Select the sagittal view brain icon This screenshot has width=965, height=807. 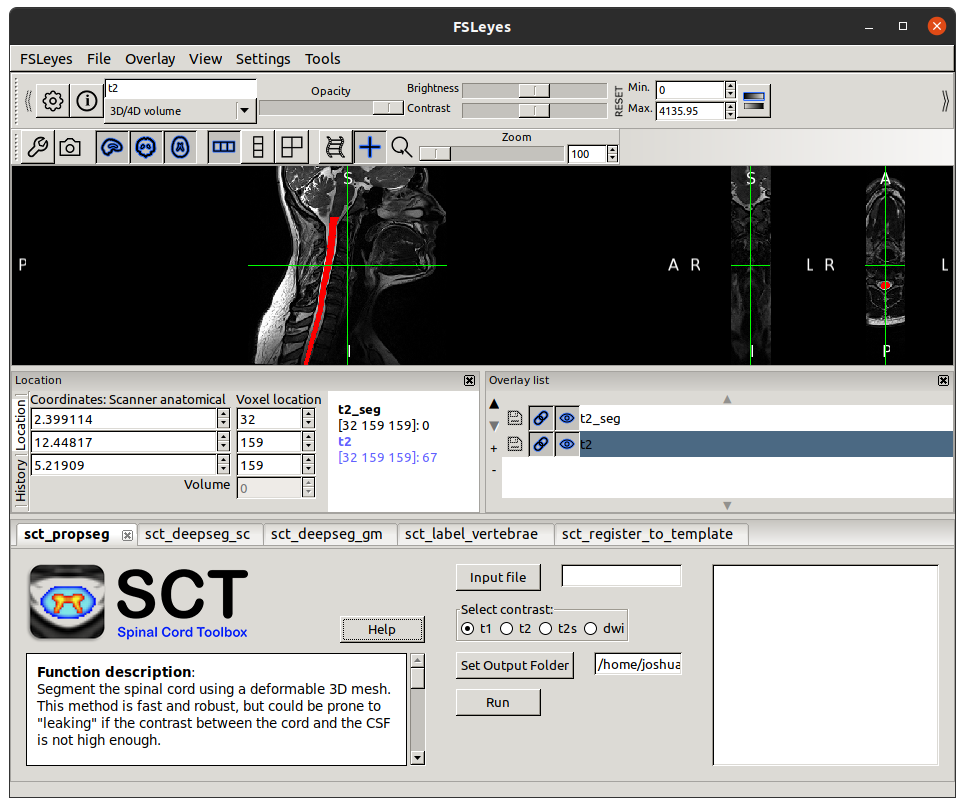click(112, 147)
